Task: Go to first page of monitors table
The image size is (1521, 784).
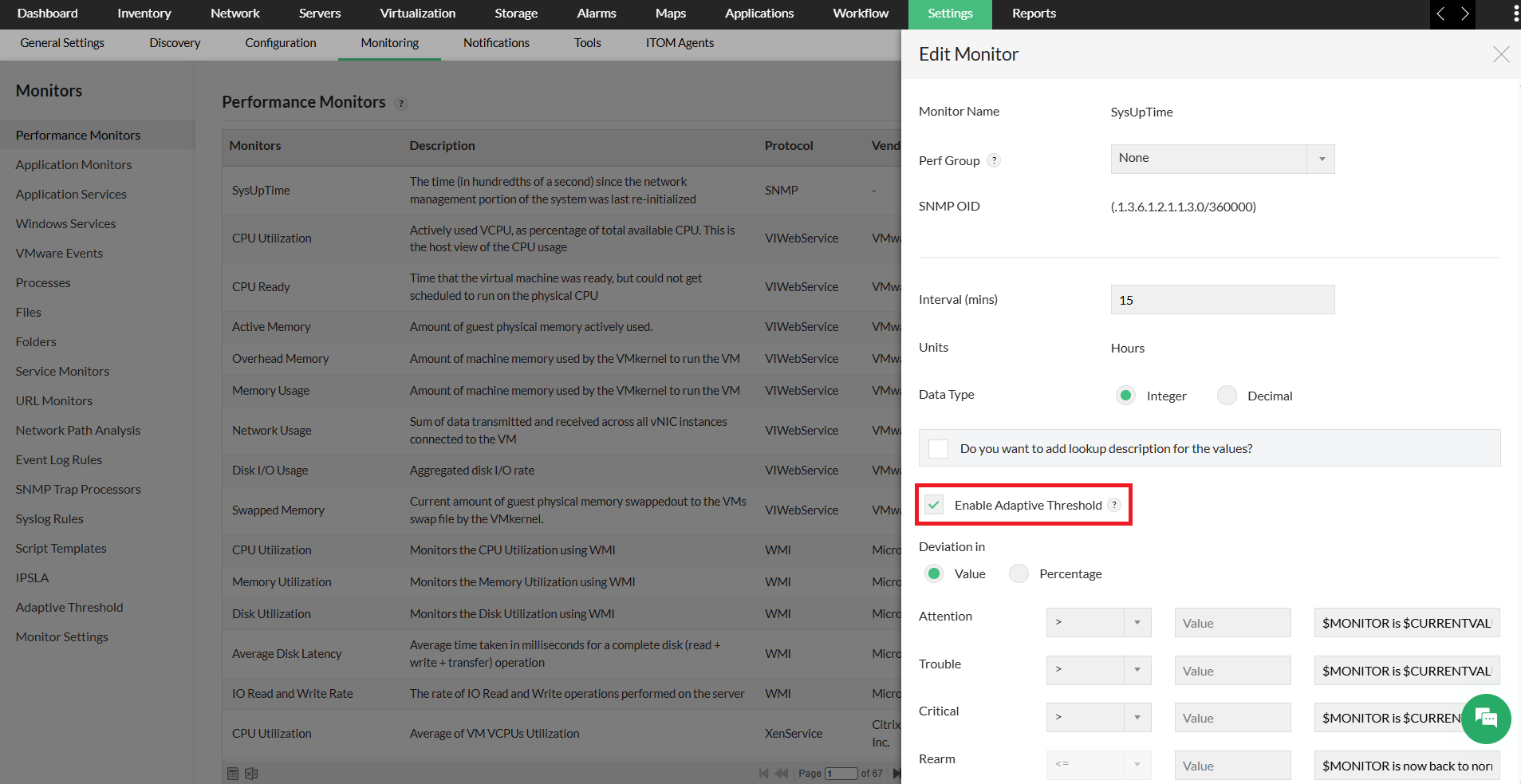Action: tap(764, 774)
